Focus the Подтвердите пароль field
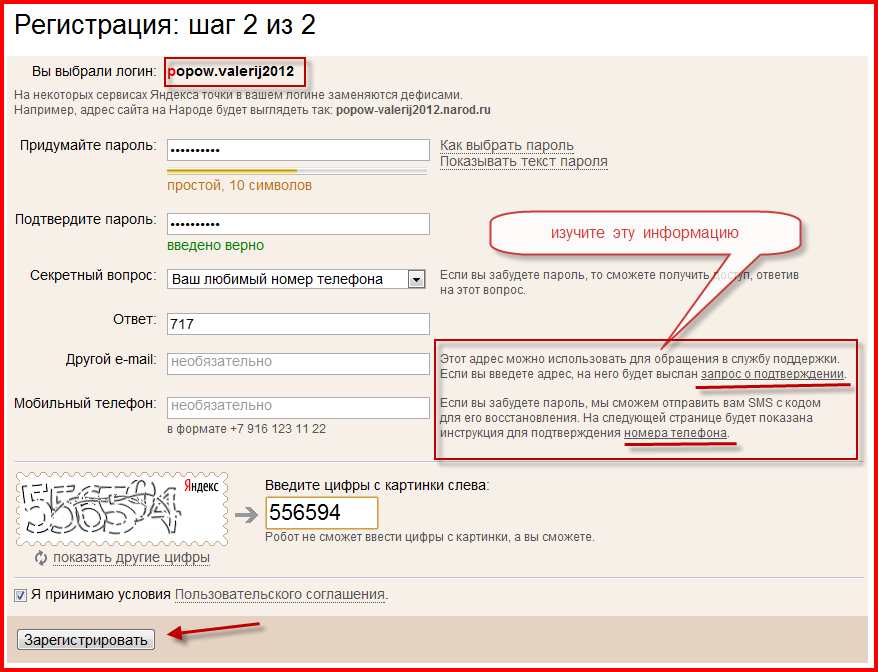The image size is (878, 672). coord(298,224)
